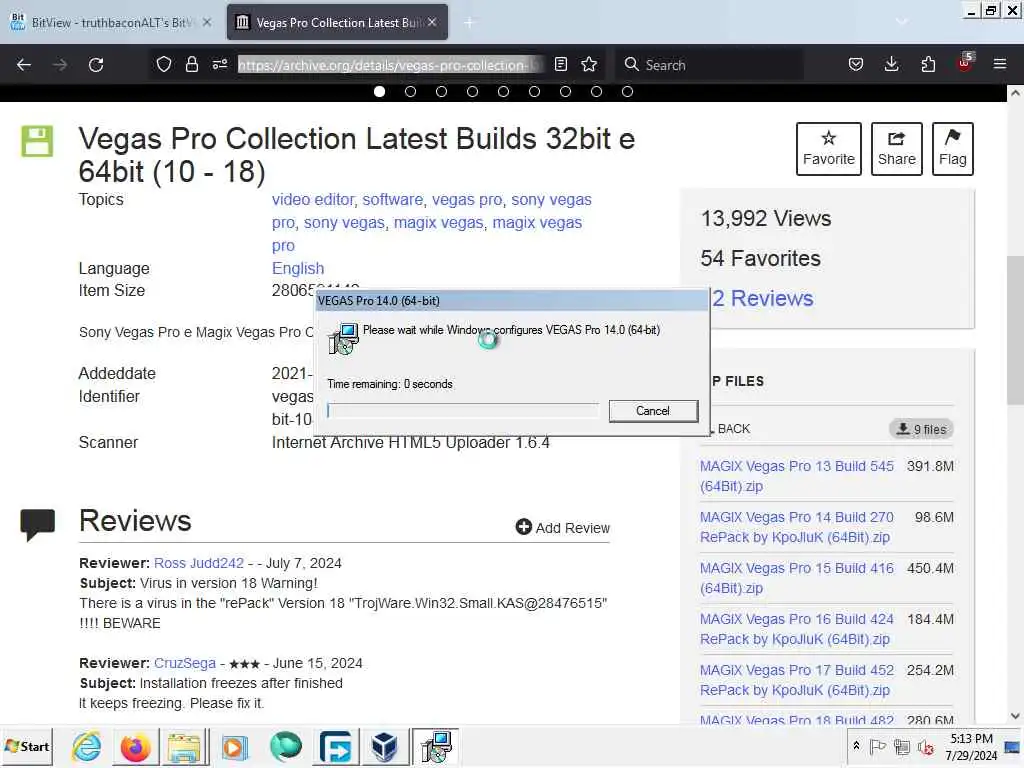This screenshot has height=768, width=1024.
Task: Open site permissions icon in address bar
Action: [x=220, y=65]
